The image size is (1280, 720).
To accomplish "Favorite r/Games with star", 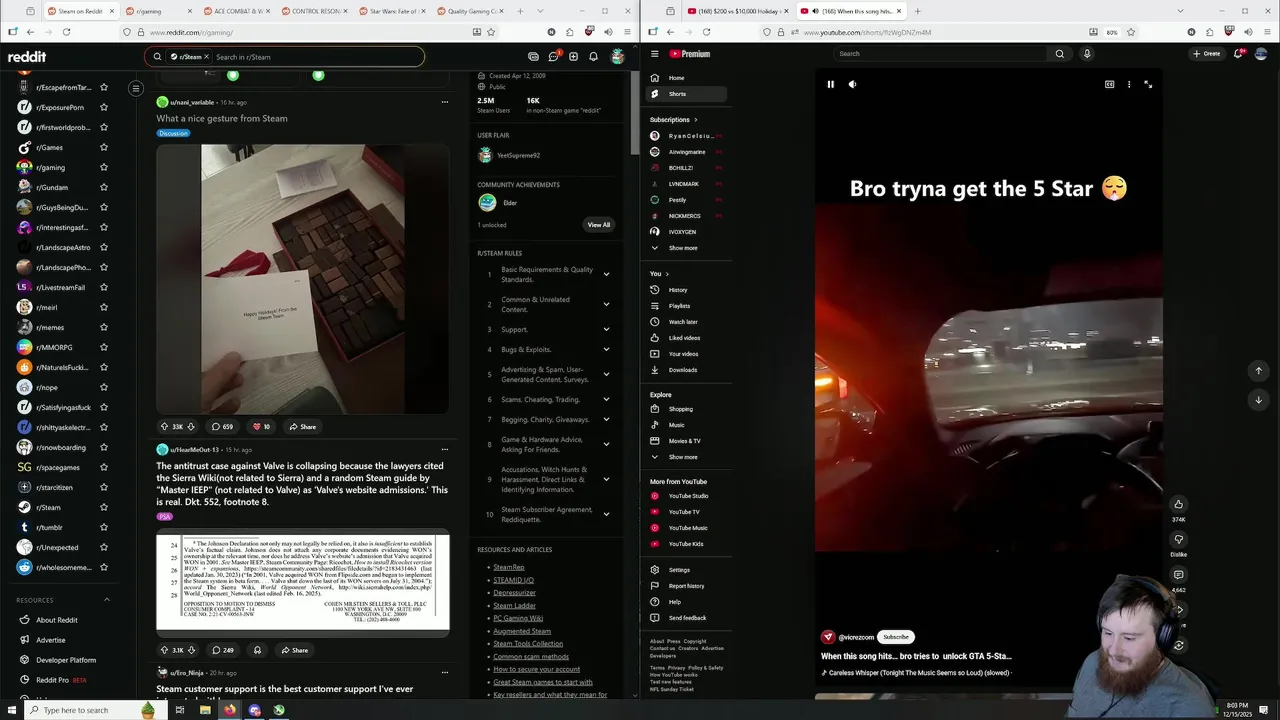I will click(x=104, y=148).
